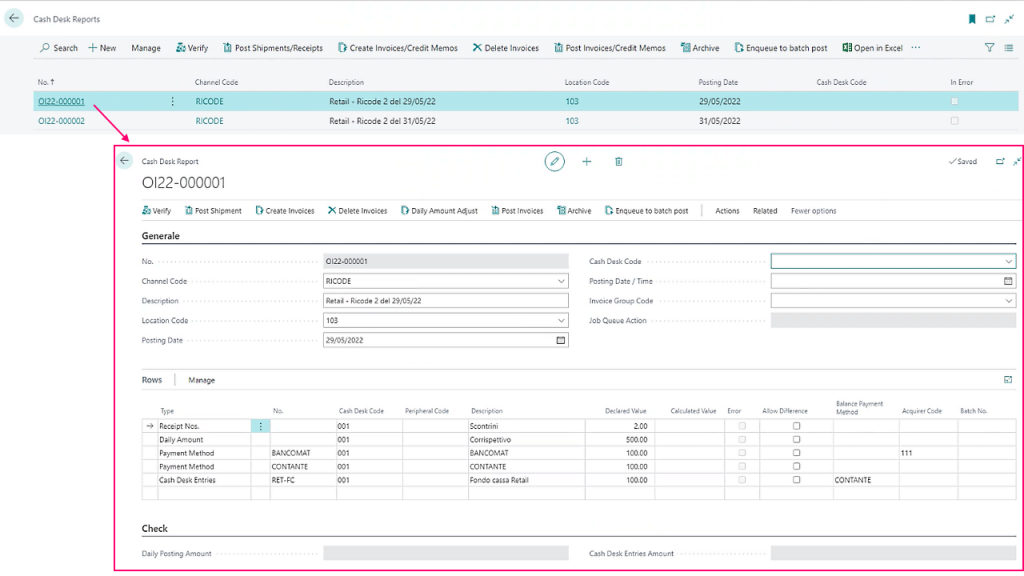The image size is (1024, 576).
Task: Click Delete Invoices in the list toolbar
Action: (505, 48)
